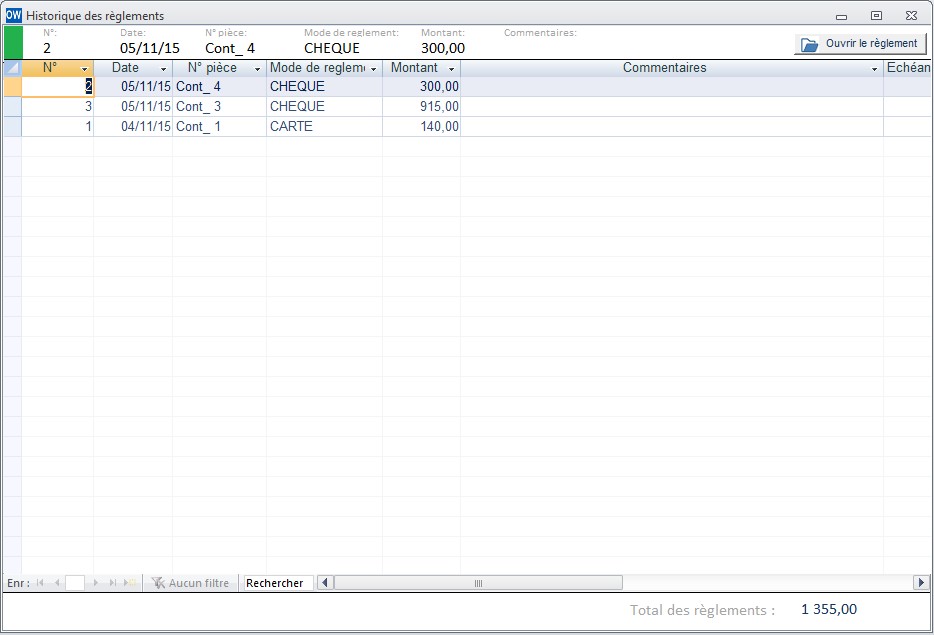Click the amount 300,00 in the grid
This screenshot has height=635, width=934.
pyautogui.click(x=422, y=86)
